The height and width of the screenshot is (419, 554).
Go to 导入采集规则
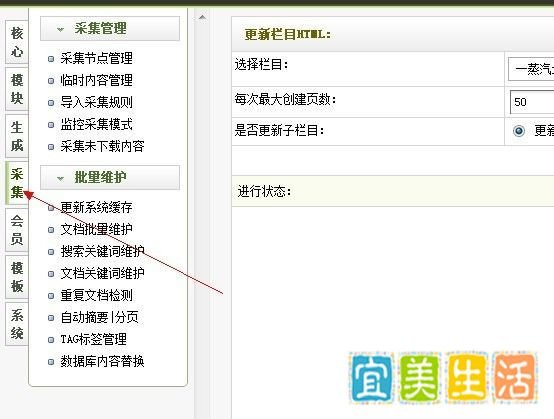click(96, 102)
